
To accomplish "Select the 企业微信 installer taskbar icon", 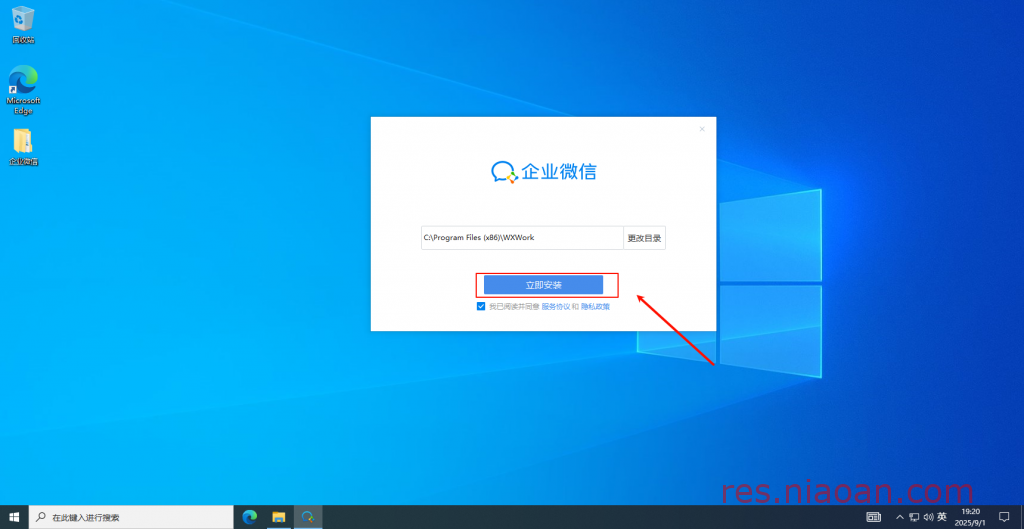I will [308, 517].
